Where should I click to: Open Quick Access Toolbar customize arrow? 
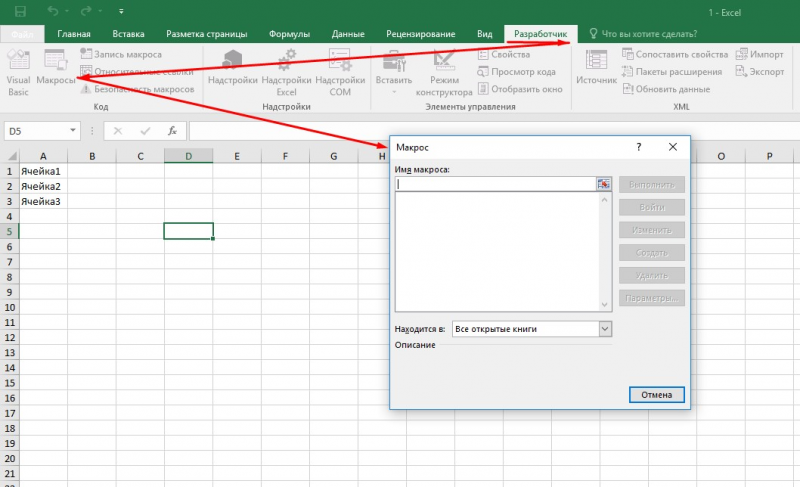coord(121,11)
